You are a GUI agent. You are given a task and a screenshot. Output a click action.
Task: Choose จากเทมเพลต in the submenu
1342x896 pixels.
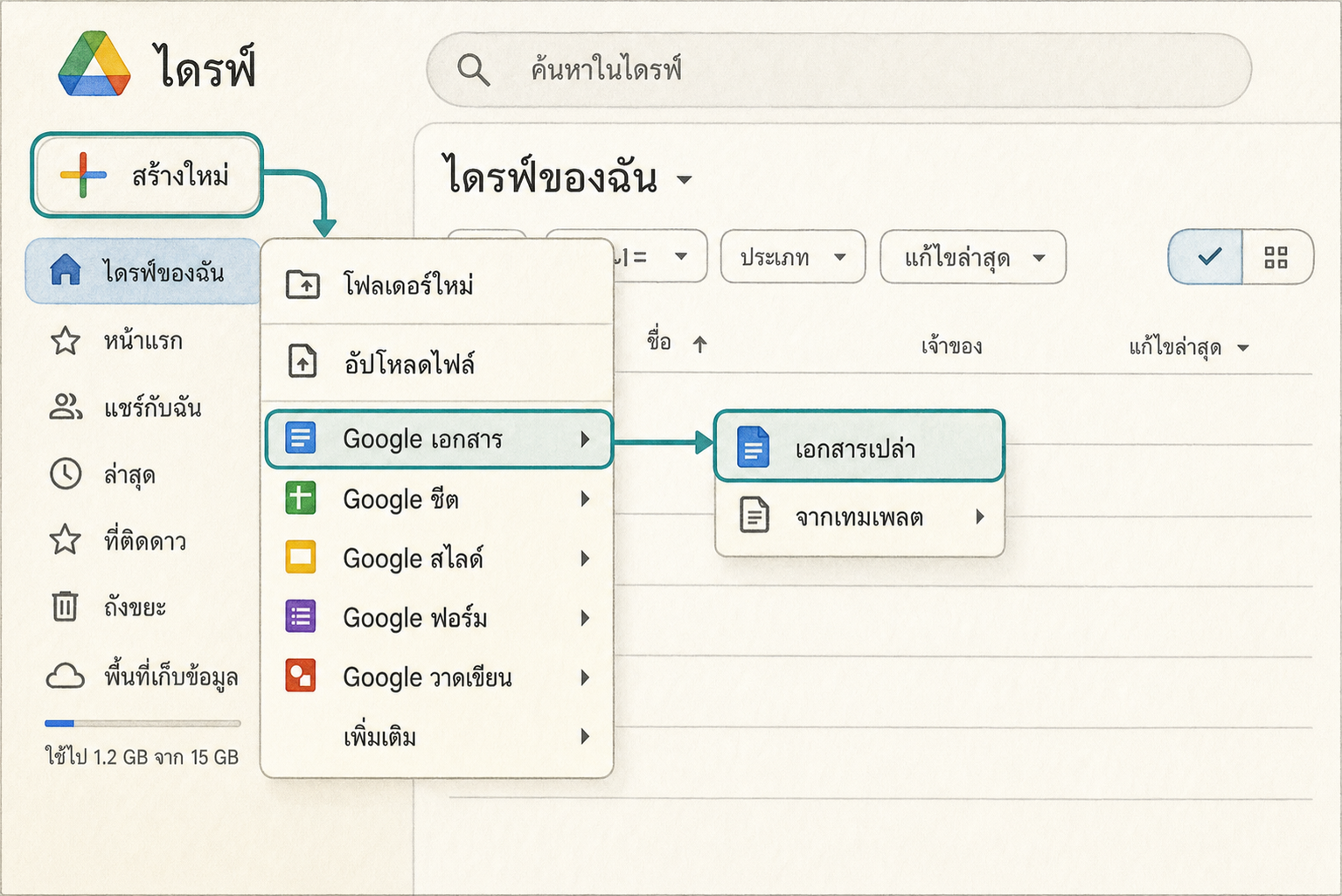[859, 517]
